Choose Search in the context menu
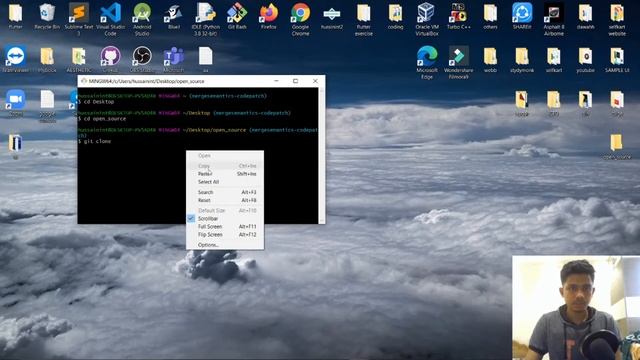The image size is (640, 360). (225, 192)
